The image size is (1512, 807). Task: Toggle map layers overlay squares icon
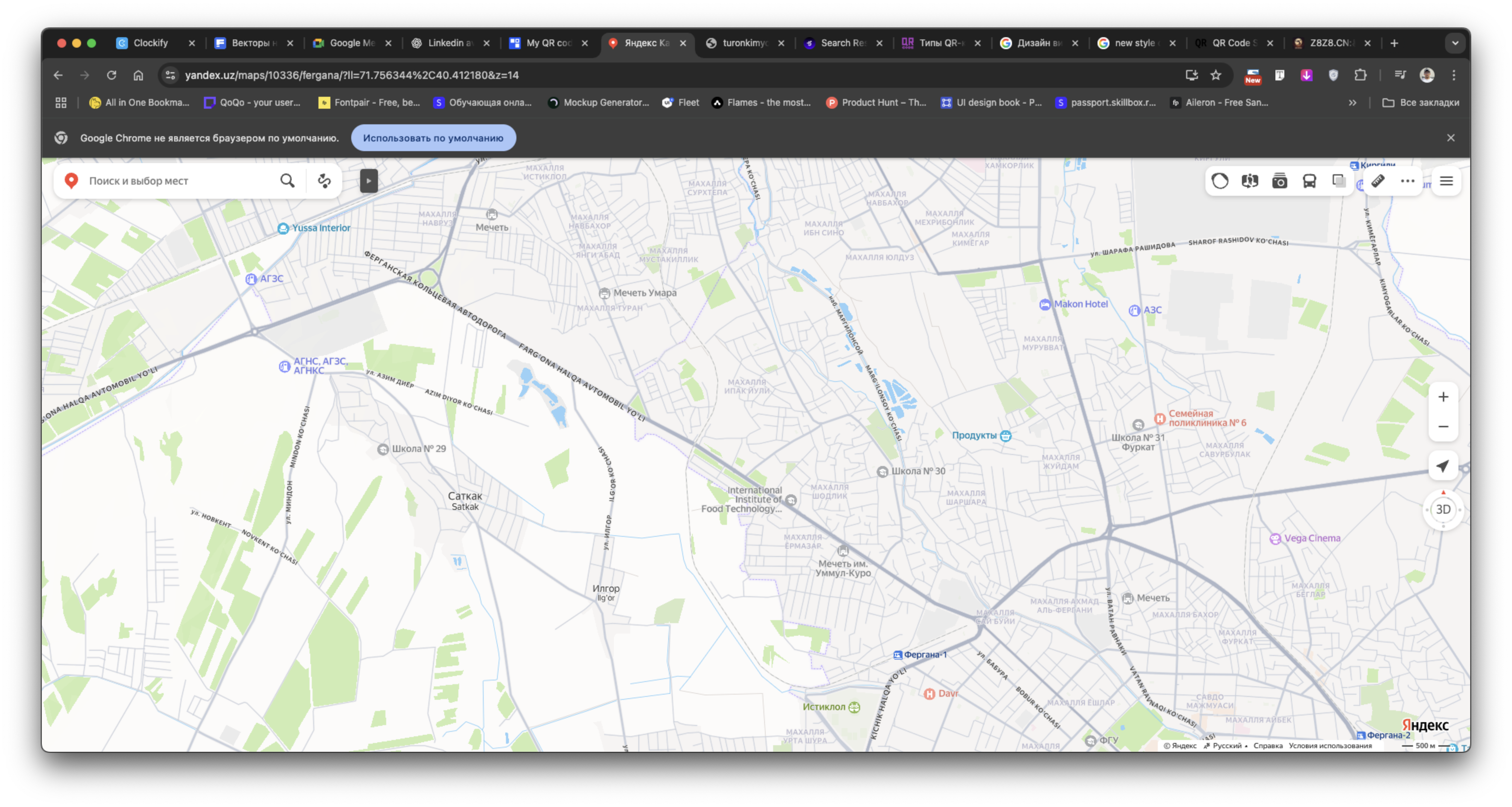pos(1339,181)
